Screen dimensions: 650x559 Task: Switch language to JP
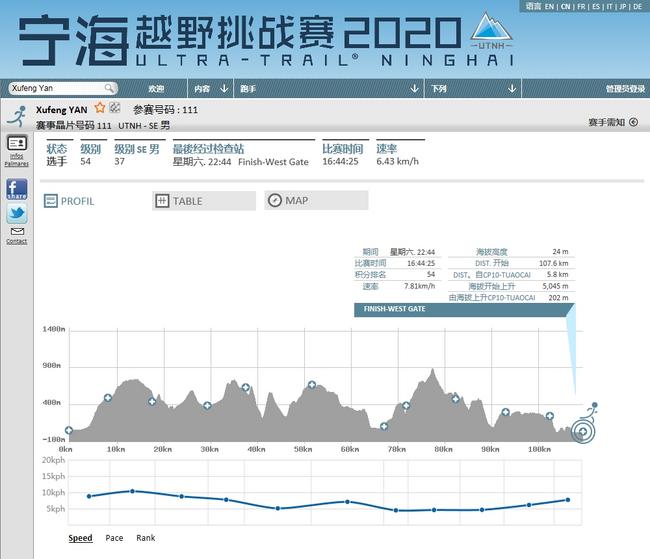pos(623,7)
